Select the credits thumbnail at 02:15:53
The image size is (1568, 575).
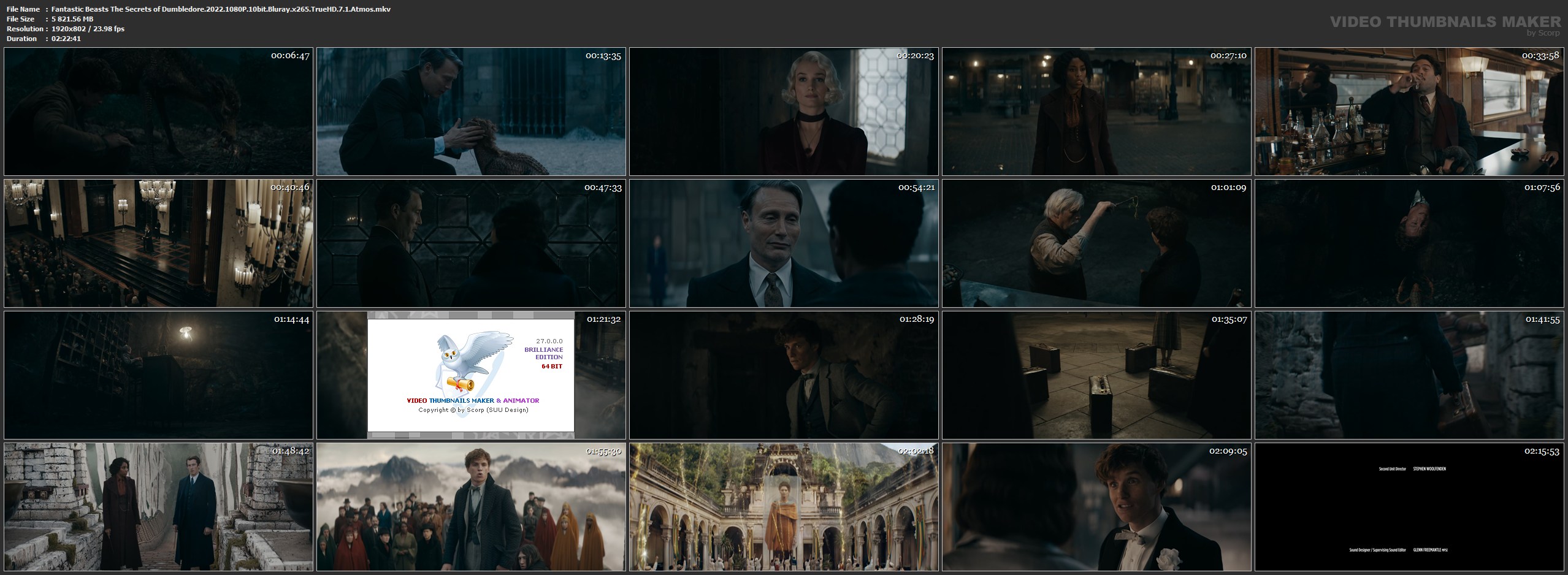point(1409,507)
